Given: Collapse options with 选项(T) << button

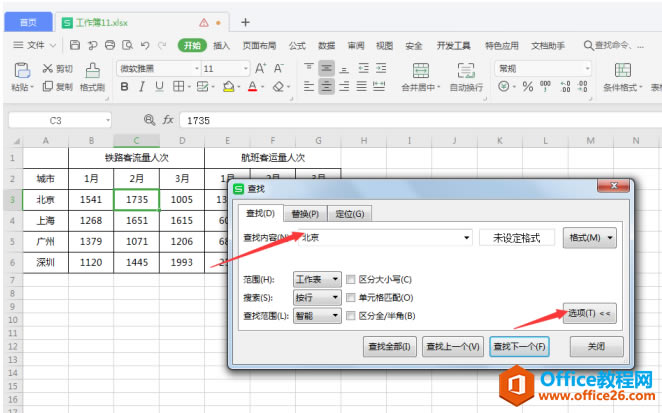Looking at the screenshot, I should click(x=589, y=313).
